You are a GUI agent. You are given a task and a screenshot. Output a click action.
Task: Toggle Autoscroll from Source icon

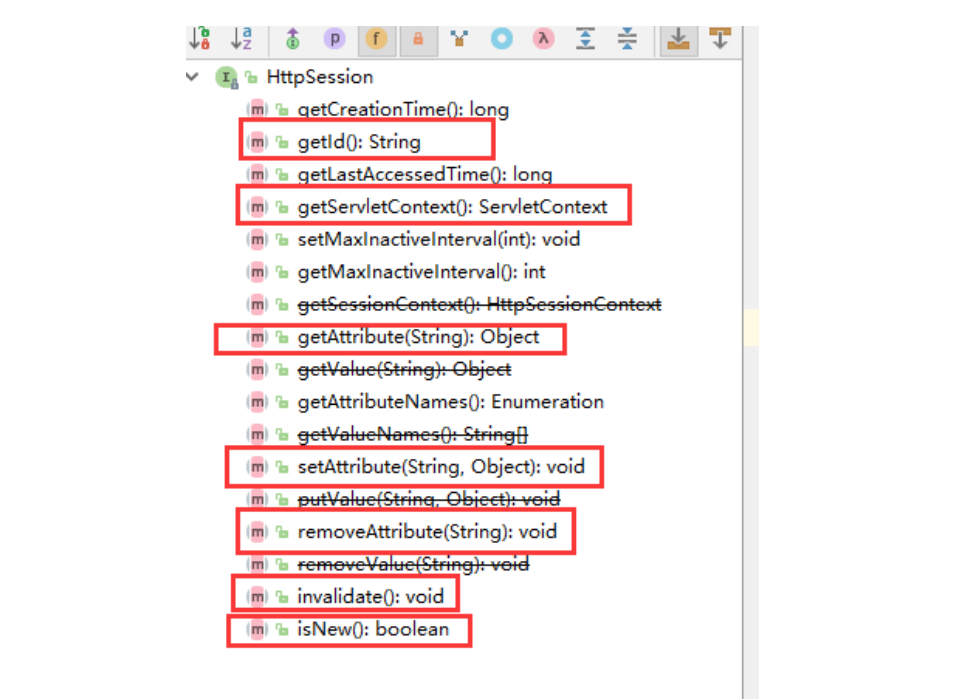(720, 38)
